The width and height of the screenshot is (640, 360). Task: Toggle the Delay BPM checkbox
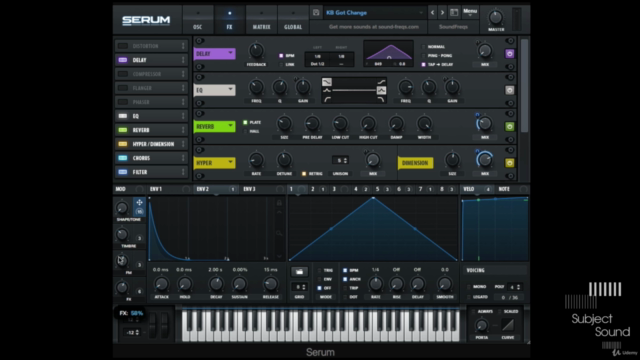pos(281,56)
